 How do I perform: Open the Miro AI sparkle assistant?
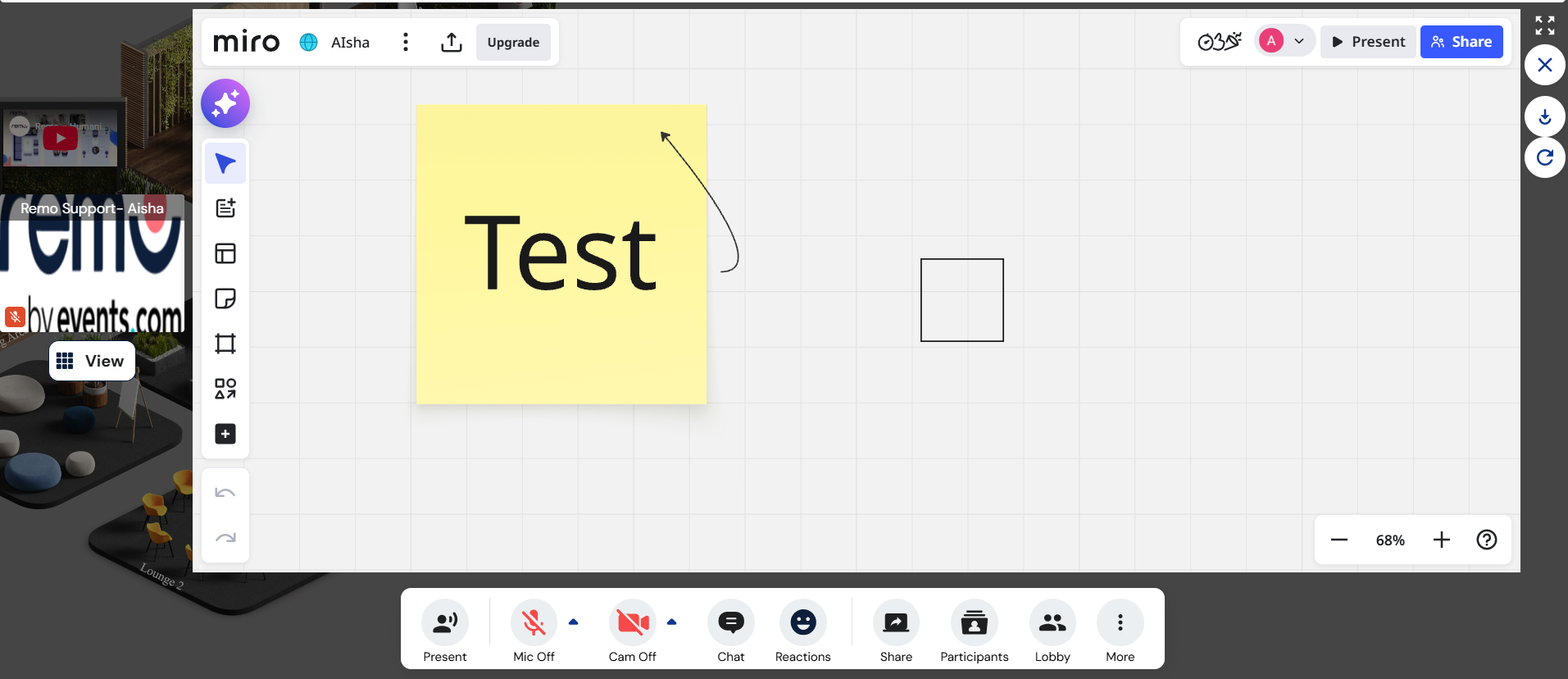click(x=225, y=103)
